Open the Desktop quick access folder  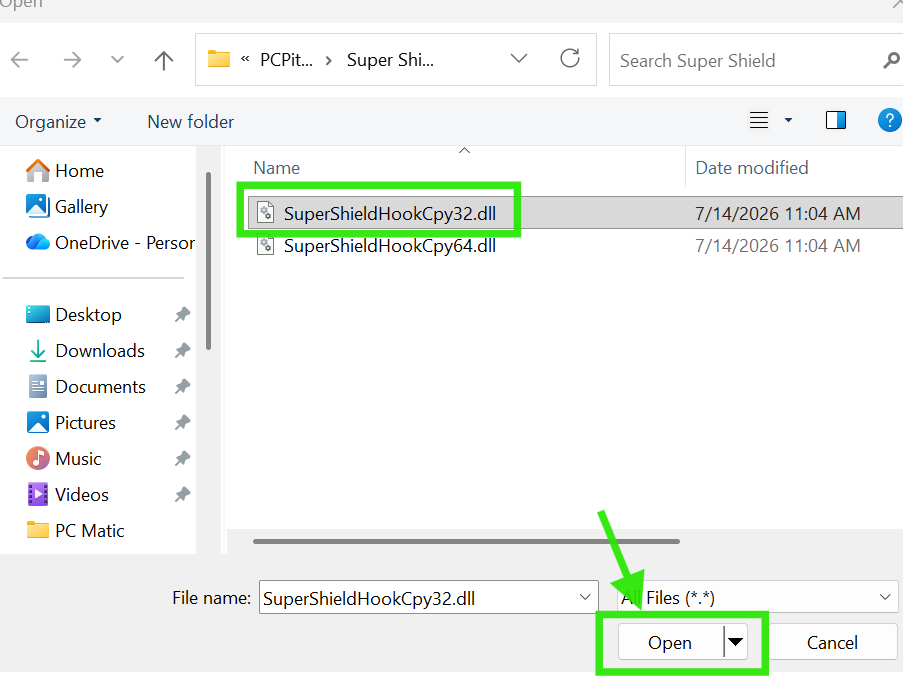(x=74, y=314)
